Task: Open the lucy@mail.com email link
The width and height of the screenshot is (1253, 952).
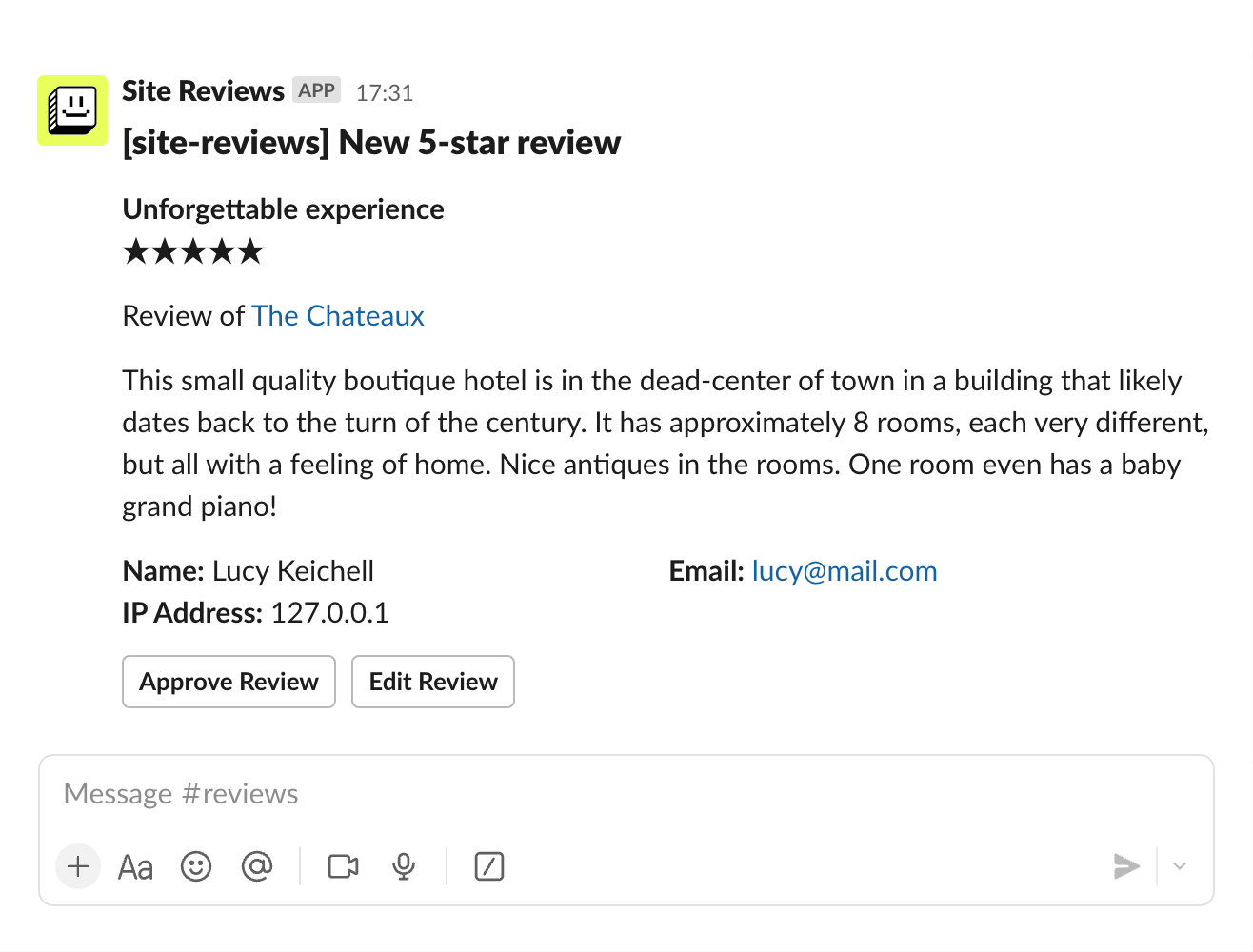Action: tap(845, 571)
